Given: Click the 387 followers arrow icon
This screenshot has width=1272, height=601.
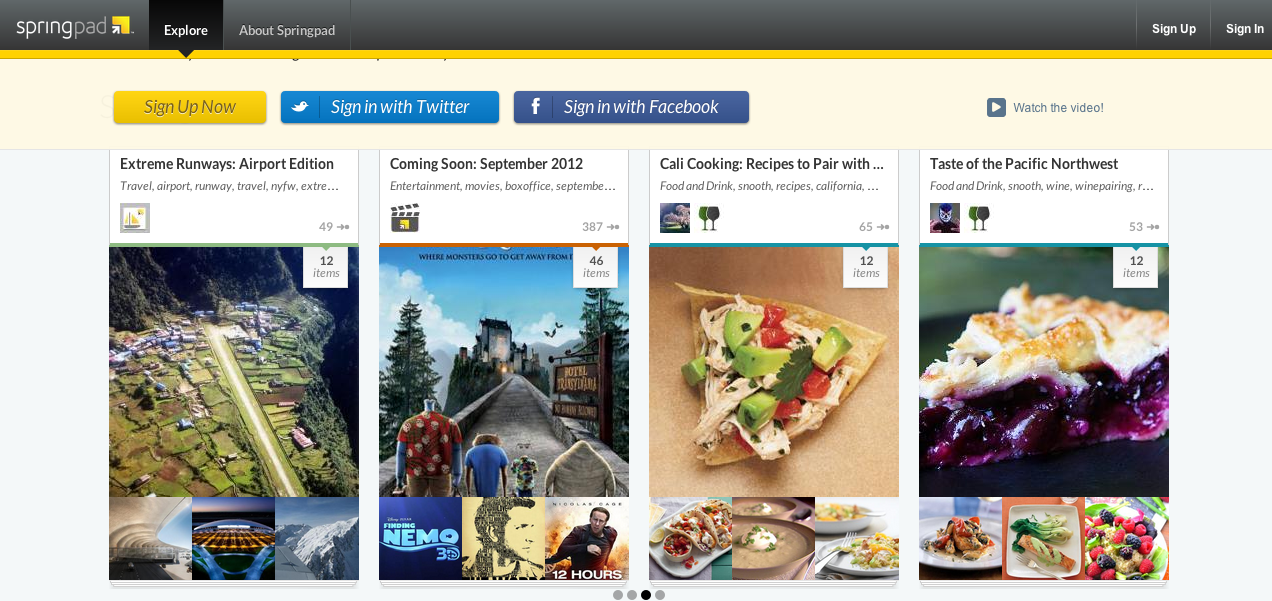Looking at the screenshot, I should [613, 227].
